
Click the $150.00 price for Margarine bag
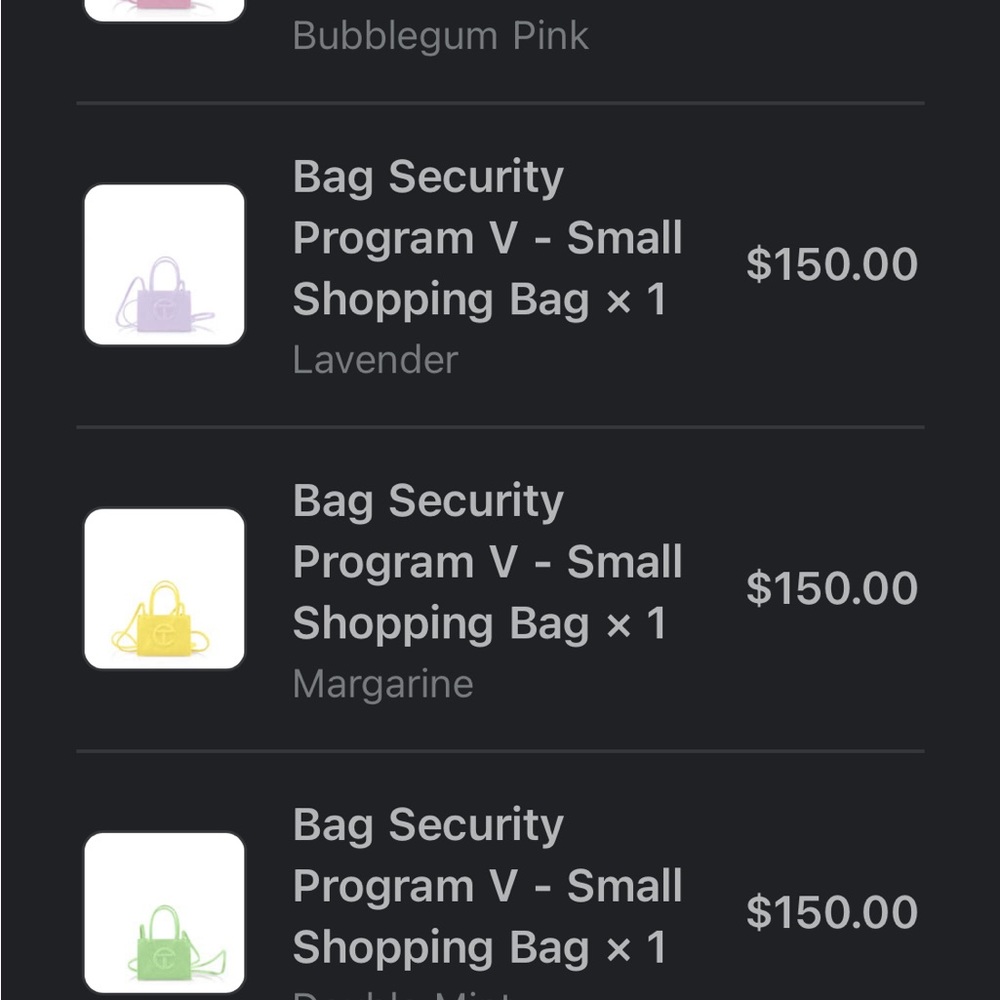pyautogui.click(x=831, y=589)
